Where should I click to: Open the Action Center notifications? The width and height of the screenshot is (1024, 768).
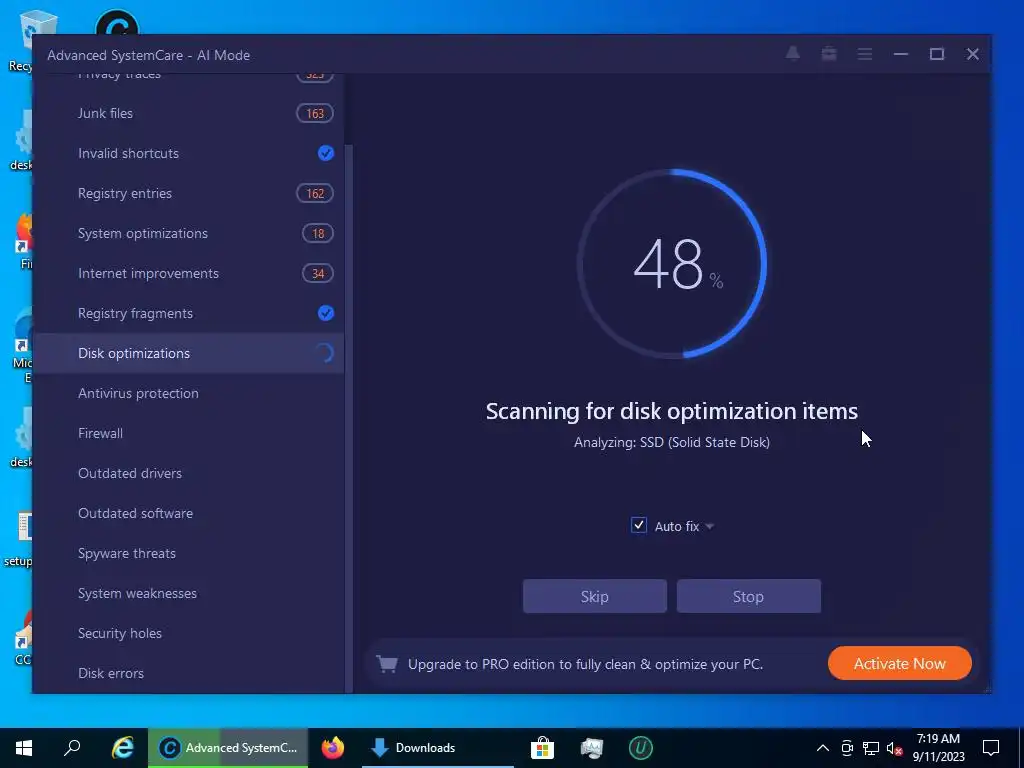coord(991,748)
